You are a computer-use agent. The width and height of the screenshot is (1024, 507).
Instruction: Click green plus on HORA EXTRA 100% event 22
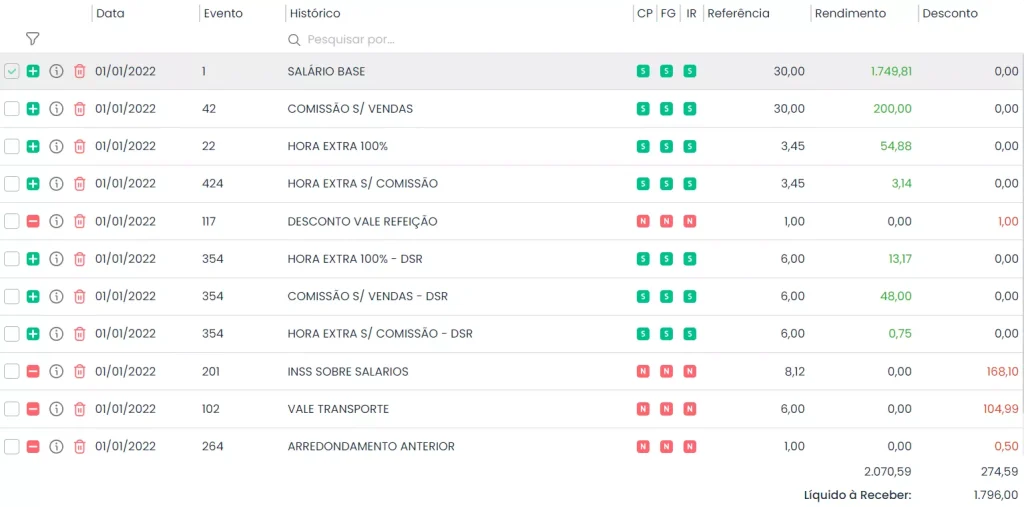click(33, 146)
